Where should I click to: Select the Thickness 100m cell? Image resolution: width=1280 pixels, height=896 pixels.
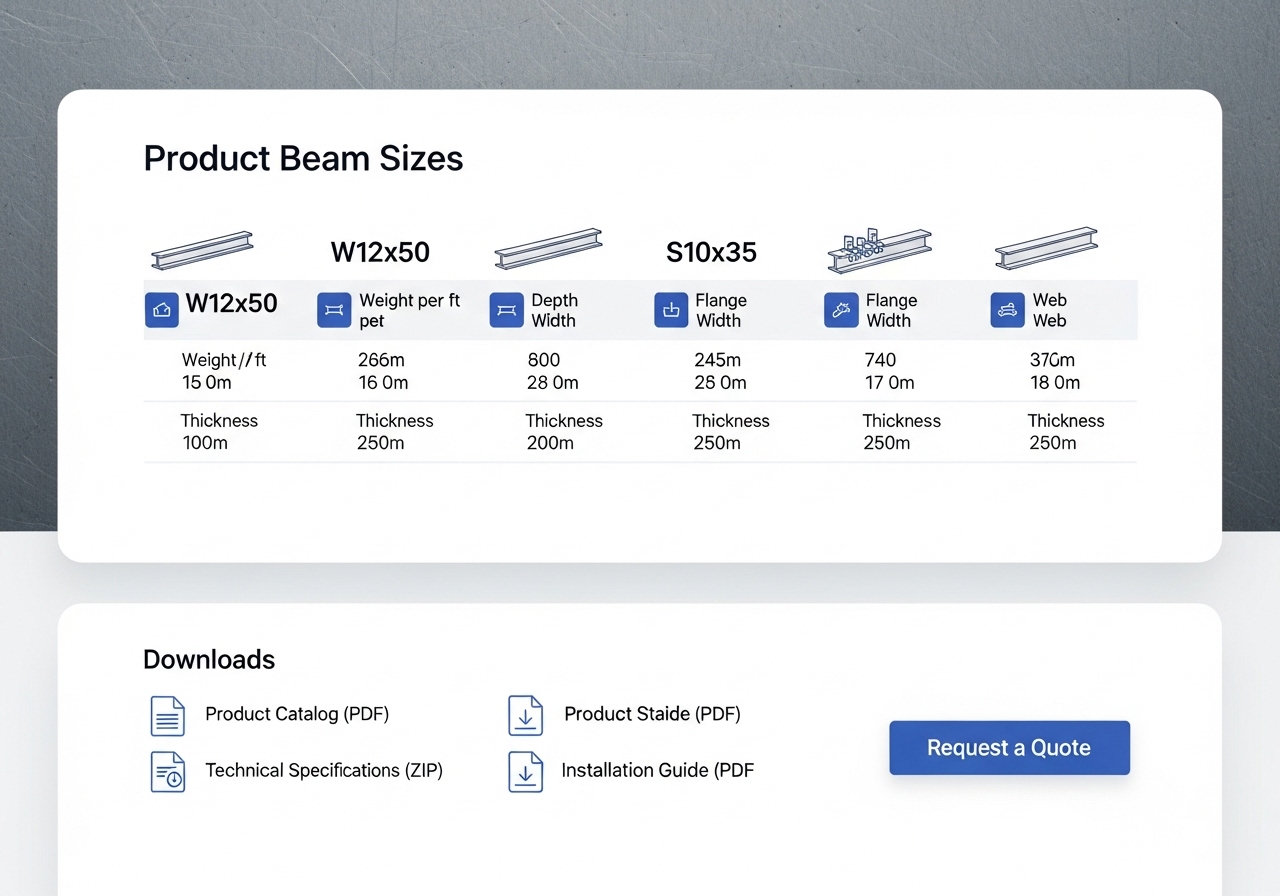(x=219, y=432)
